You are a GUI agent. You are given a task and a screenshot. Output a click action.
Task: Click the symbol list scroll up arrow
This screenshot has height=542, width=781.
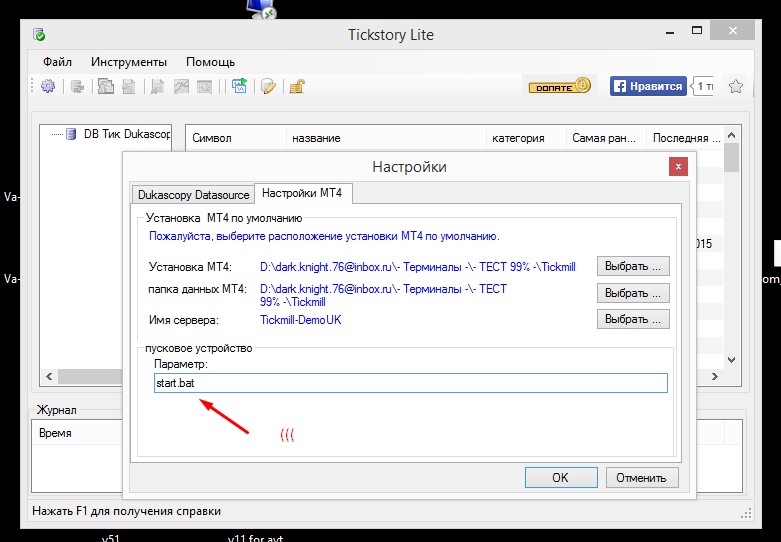coord(731,135)
